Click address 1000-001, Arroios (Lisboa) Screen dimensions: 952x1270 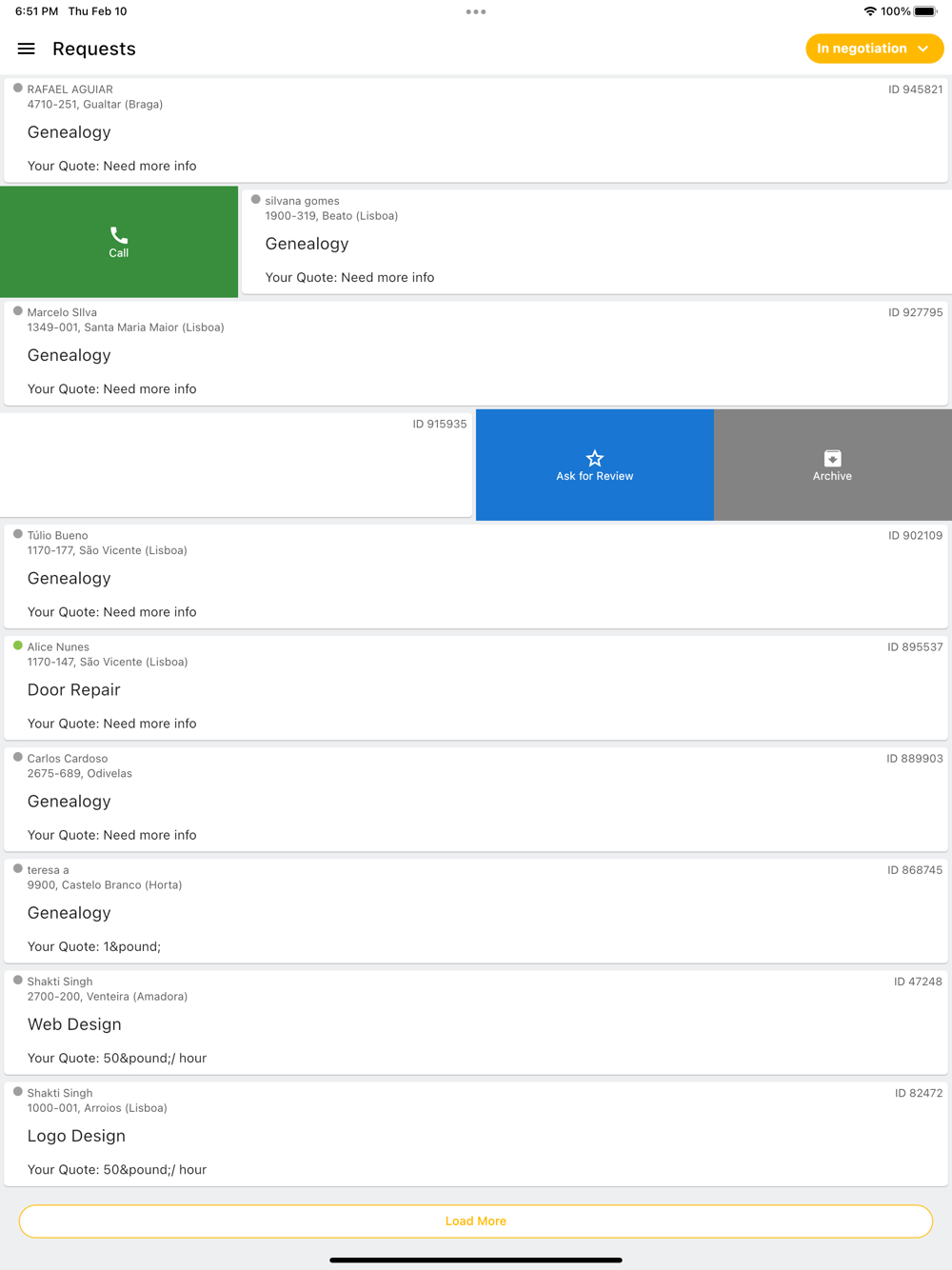(97, 1108)
